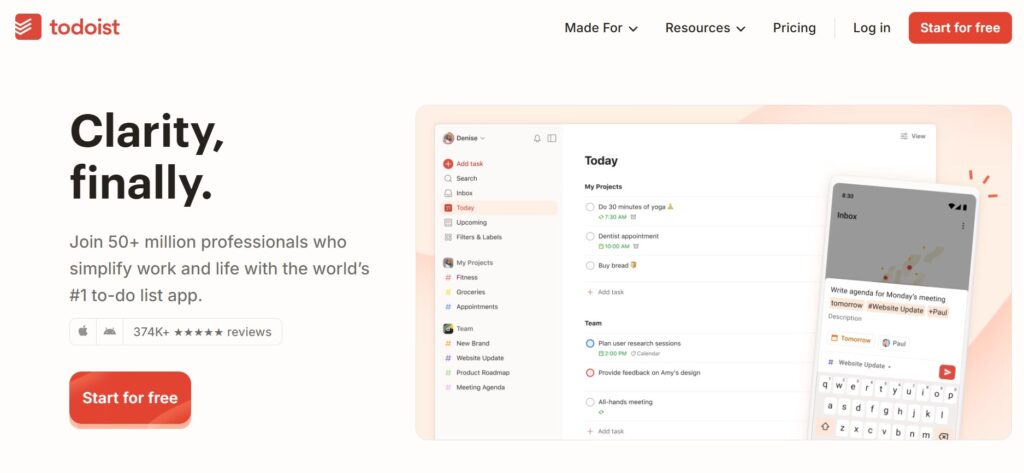Click the +Paul tag on phone
1024x473 pixels.
click(x=938, y=312)
